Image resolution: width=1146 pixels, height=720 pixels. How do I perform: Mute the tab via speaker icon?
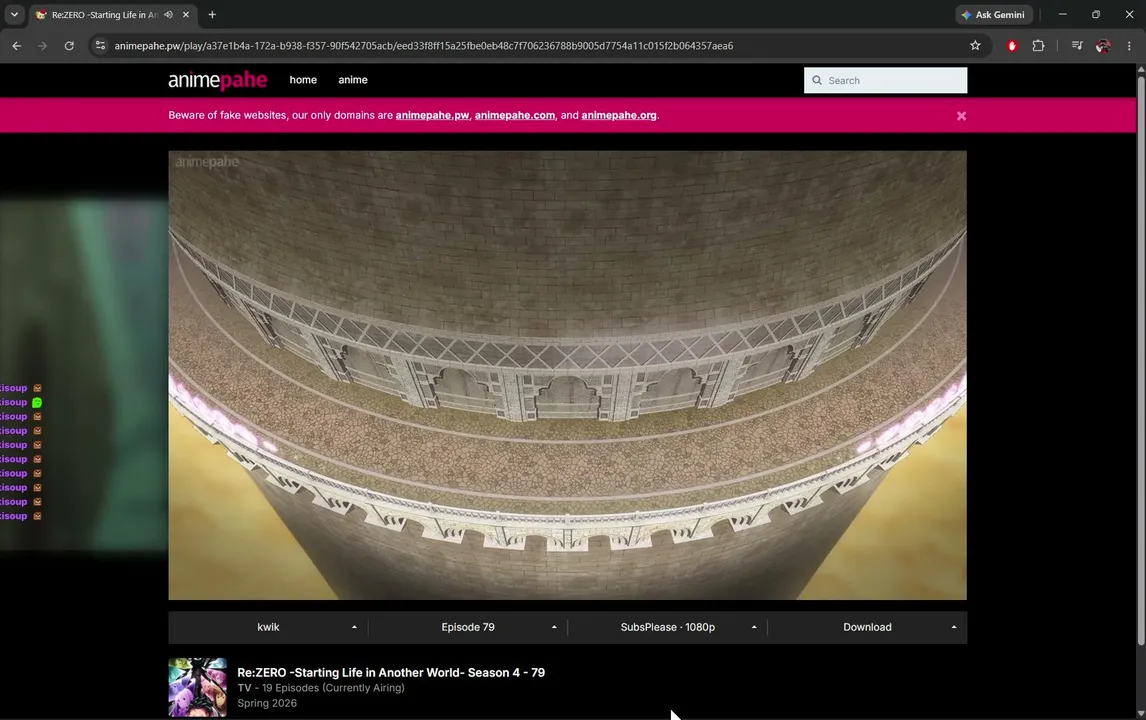169,15
